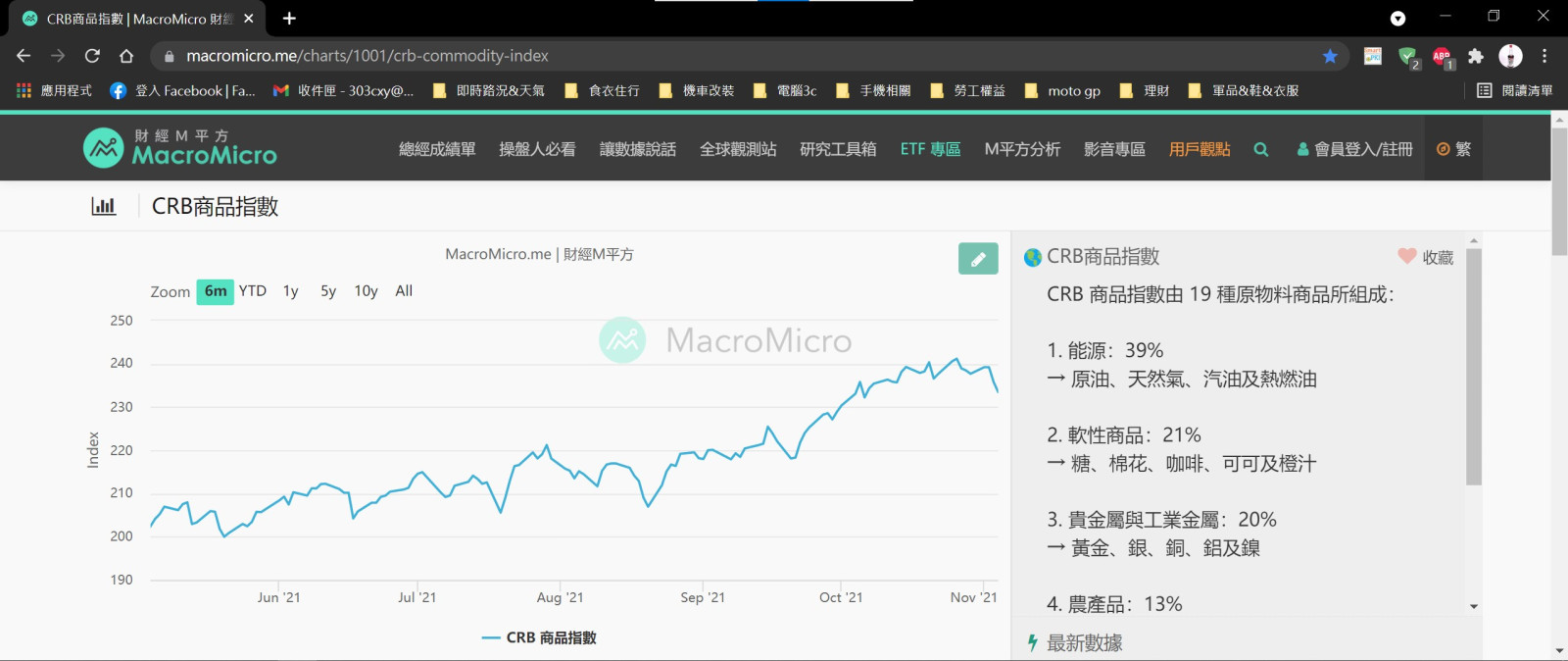
Task: Click the page scrollbar down arrow
Action: point(1559,651)
